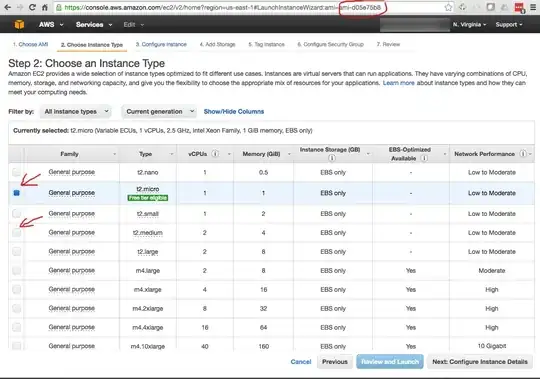The width and height of the screenshot is (540, 379).
Task: Click the orange AWS cube logo
Action: (x=19, y=24)
